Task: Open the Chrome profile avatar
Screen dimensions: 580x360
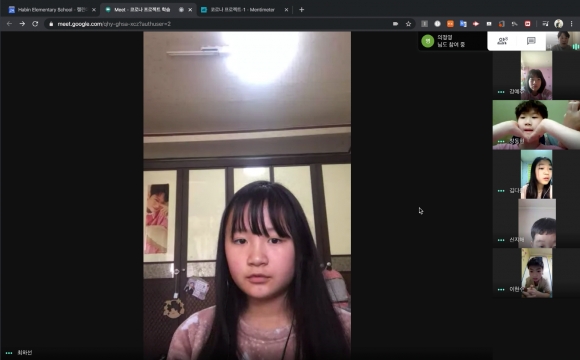Action: [559, 24]
